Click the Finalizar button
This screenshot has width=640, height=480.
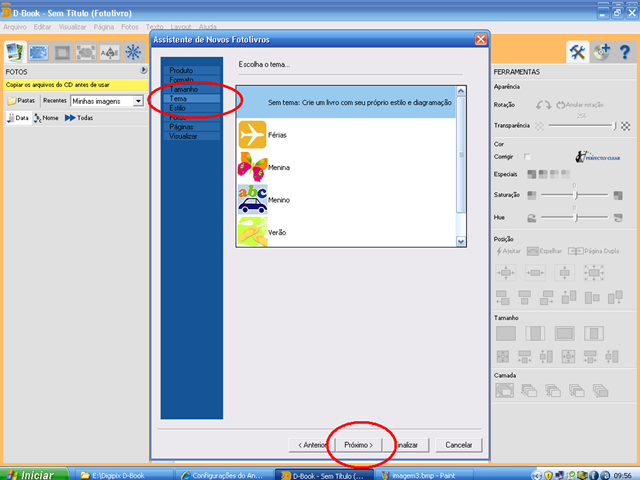(406, 445)
